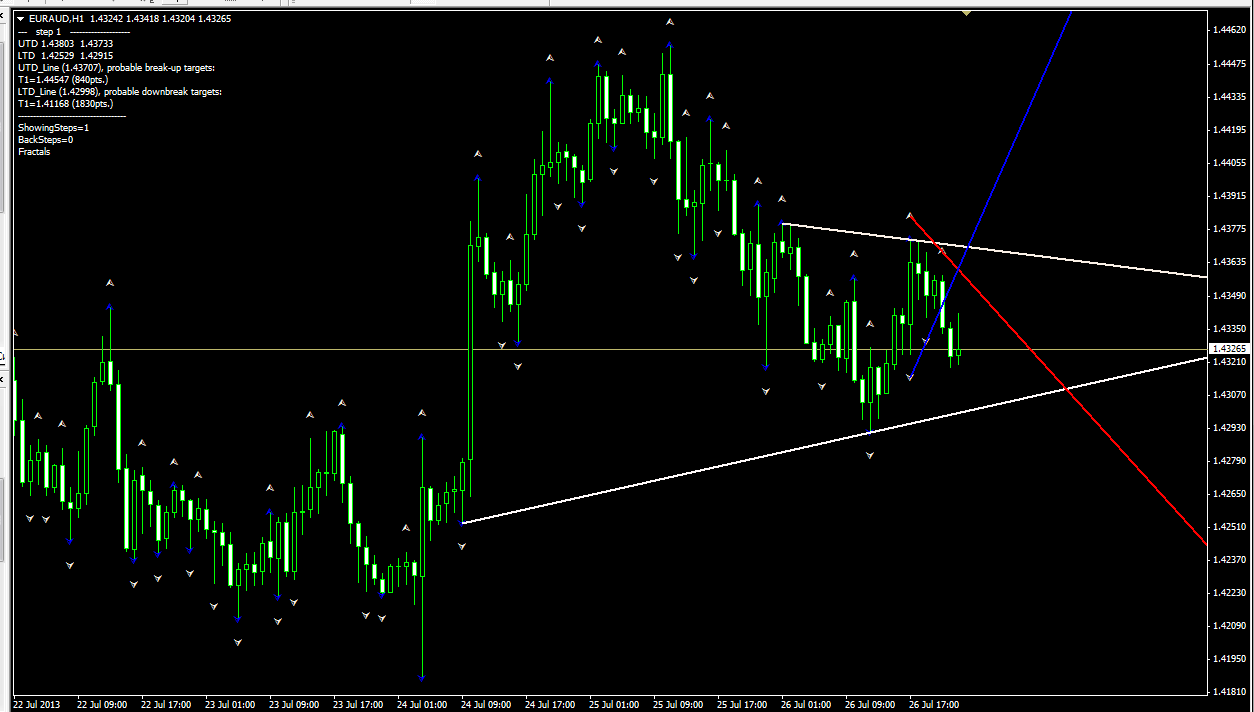Click 'UTD_Line (1.43707), probable break-up targets' text
Viewport: 1254px width, 712px height.
[x=116, y=67]
